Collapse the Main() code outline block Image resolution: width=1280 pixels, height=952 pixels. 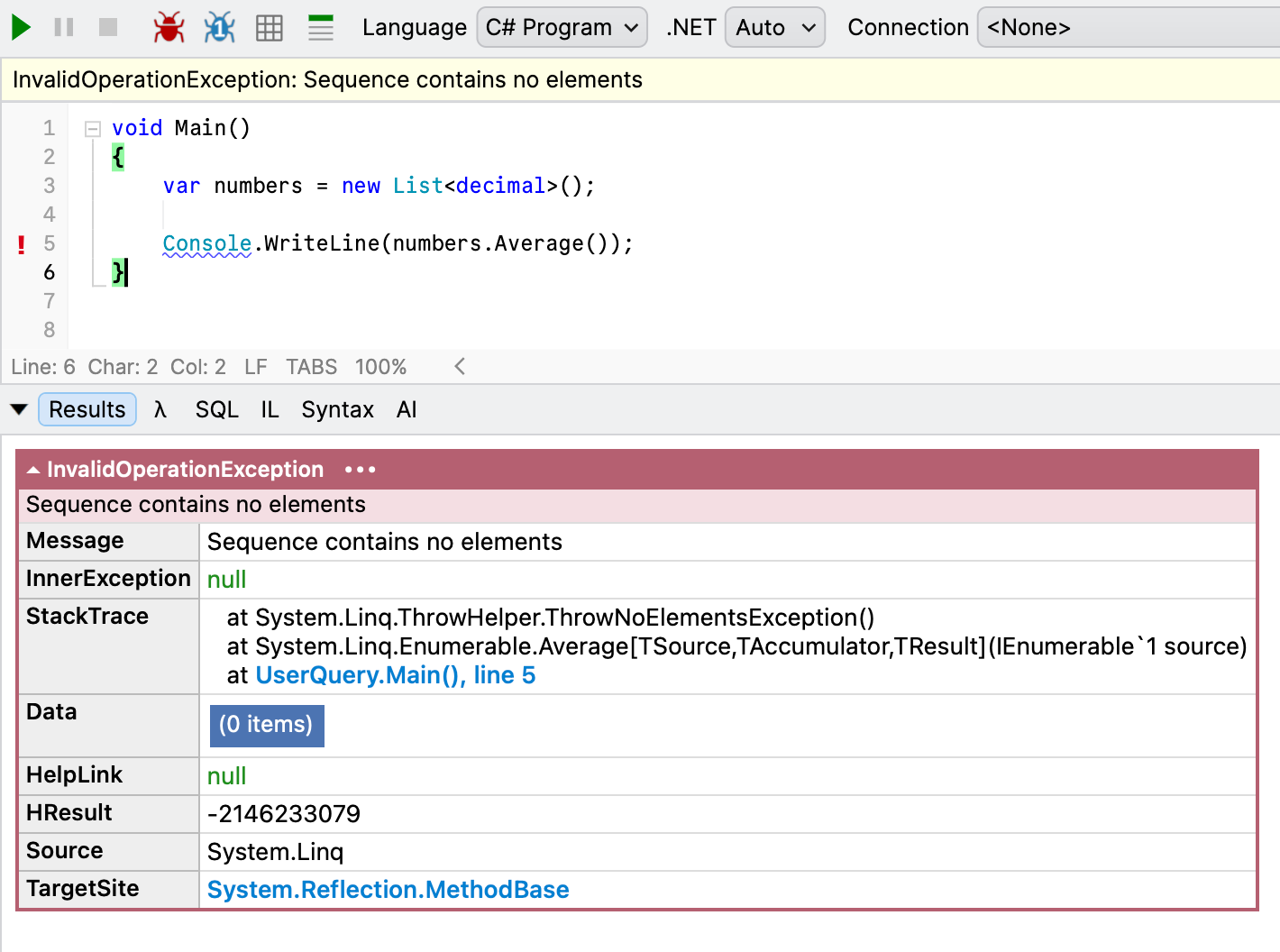92,129
